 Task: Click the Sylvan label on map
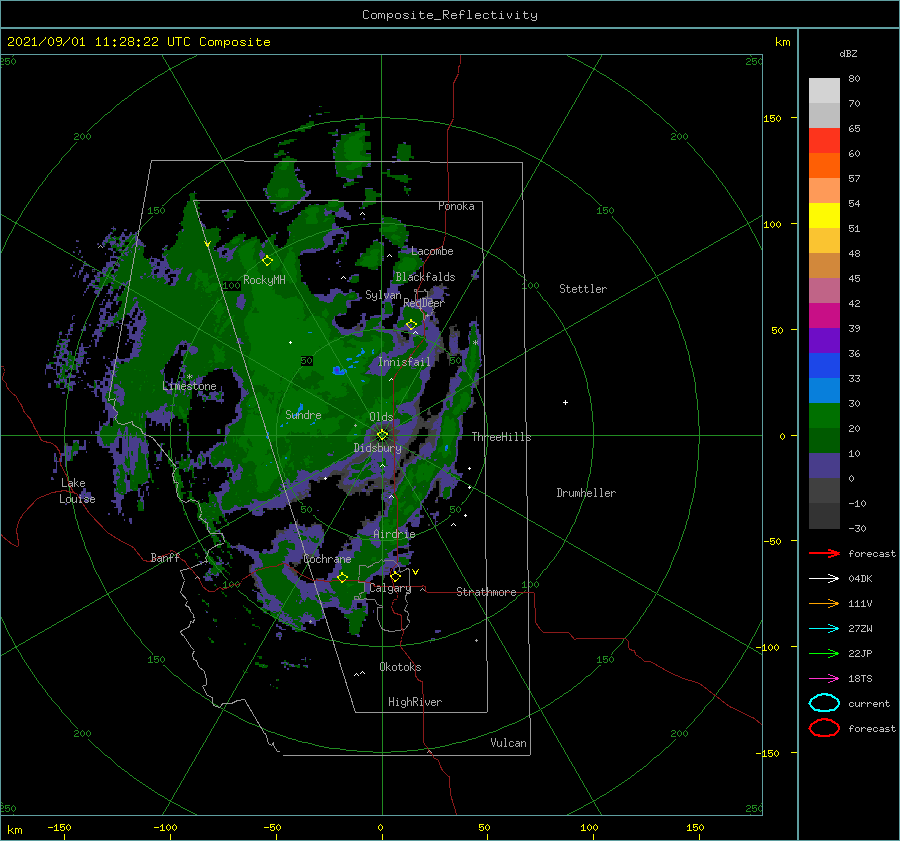[x=383, y=295]
